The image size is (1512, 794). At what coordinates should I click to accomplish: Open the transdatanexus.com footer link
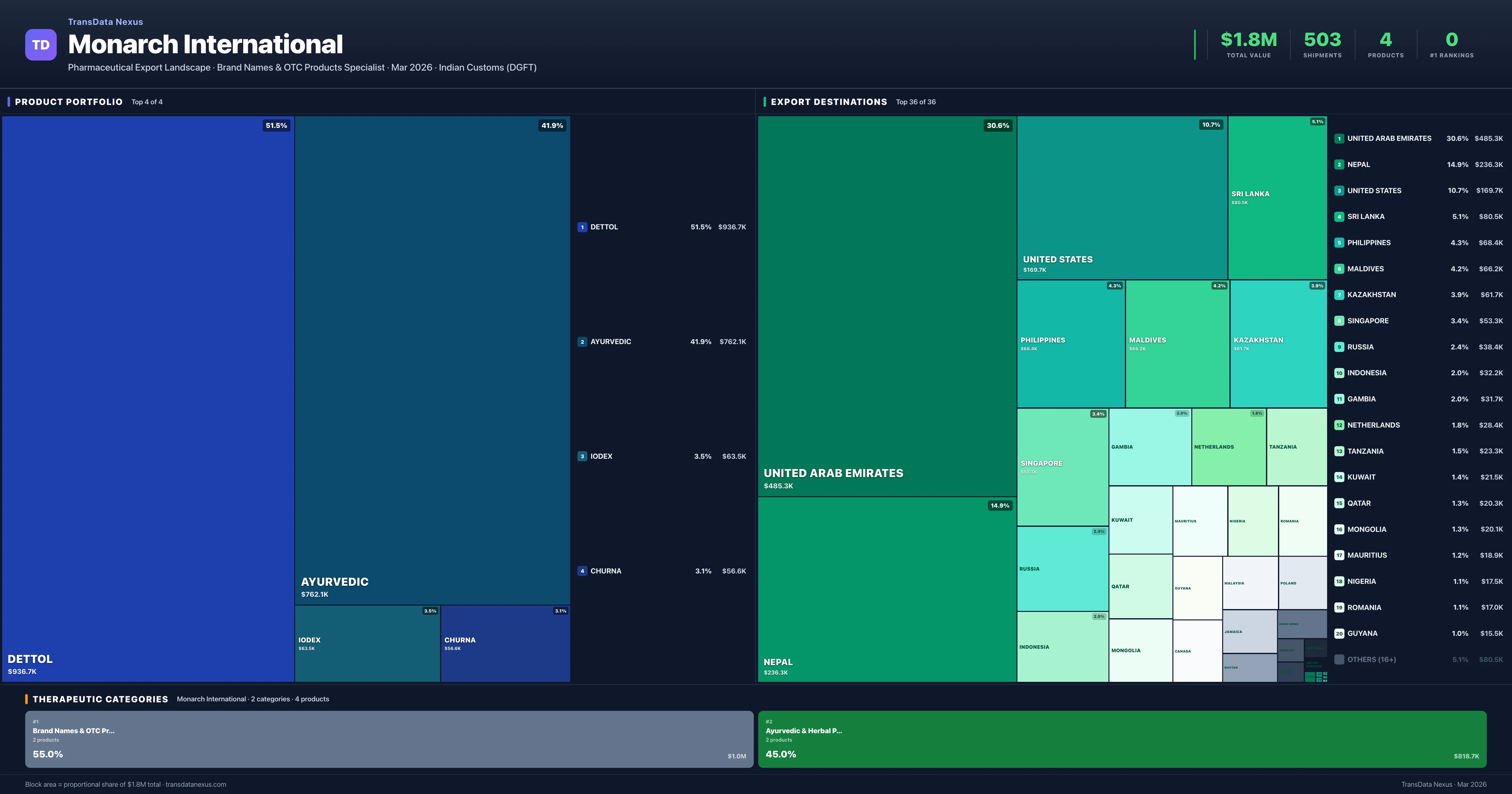(x=196, y=784)
